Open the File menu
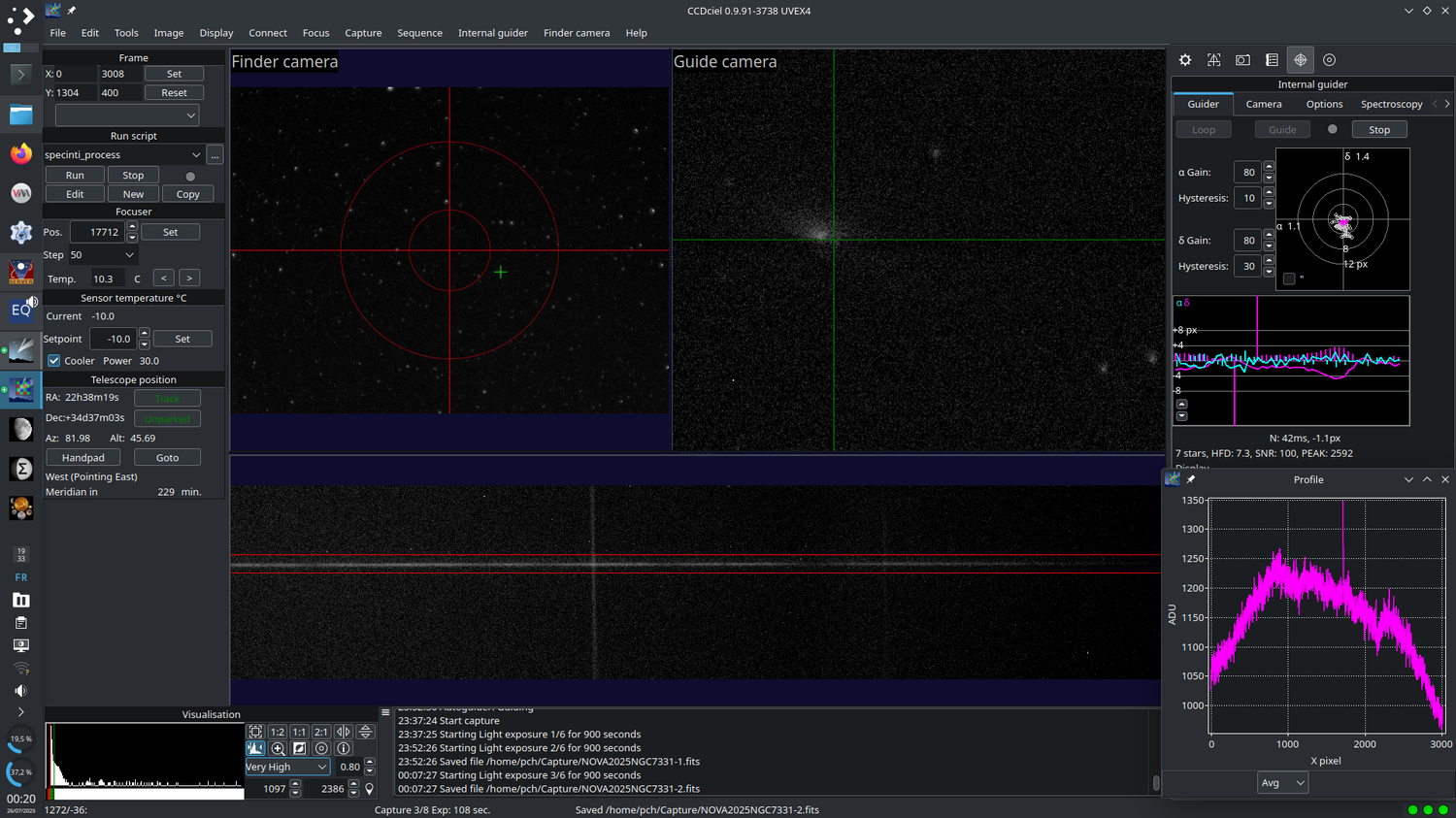 tap(58, 33)
